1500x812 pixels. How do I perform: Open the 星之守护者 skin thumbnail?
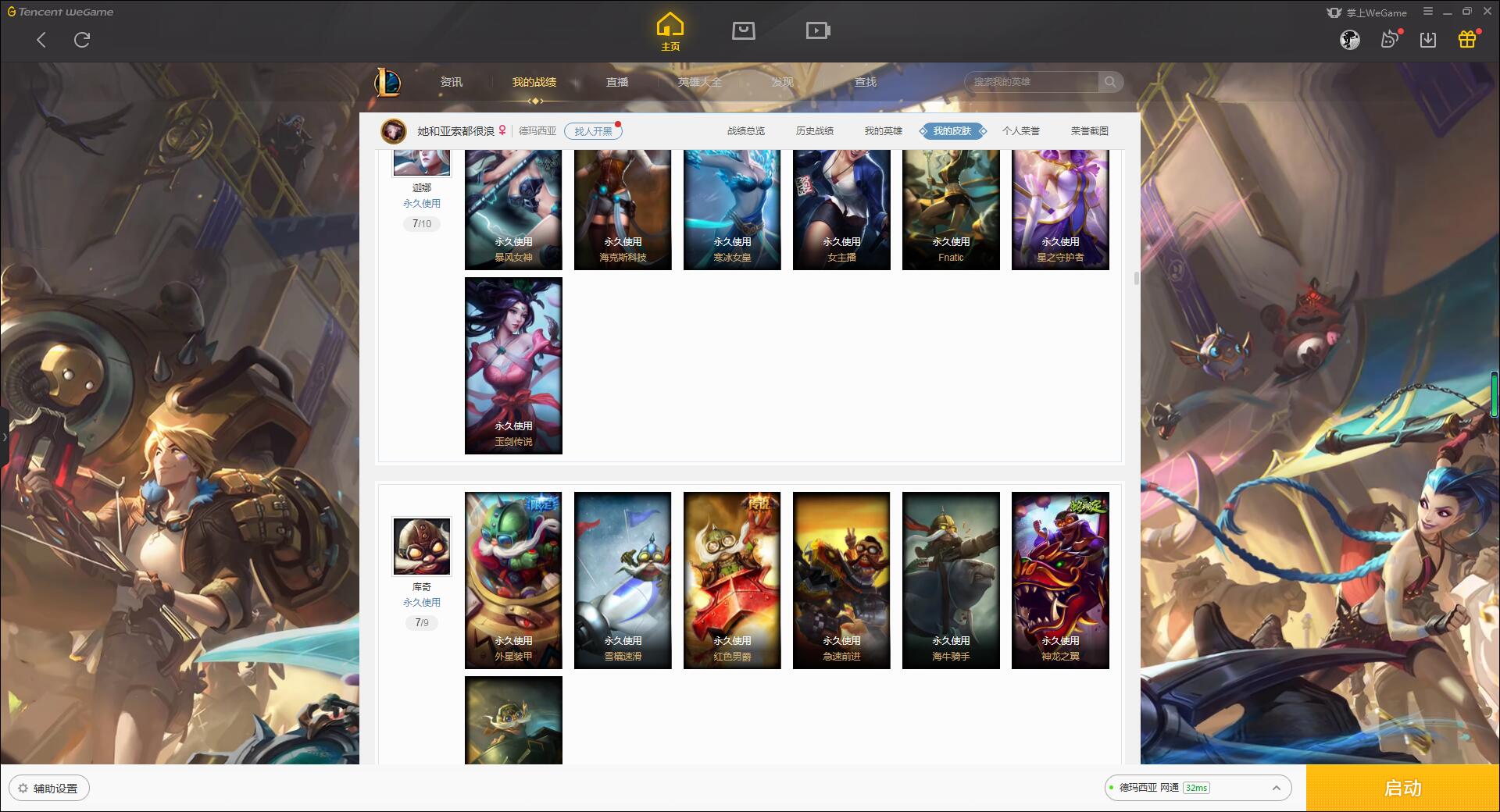click(x=1060, y=210)
